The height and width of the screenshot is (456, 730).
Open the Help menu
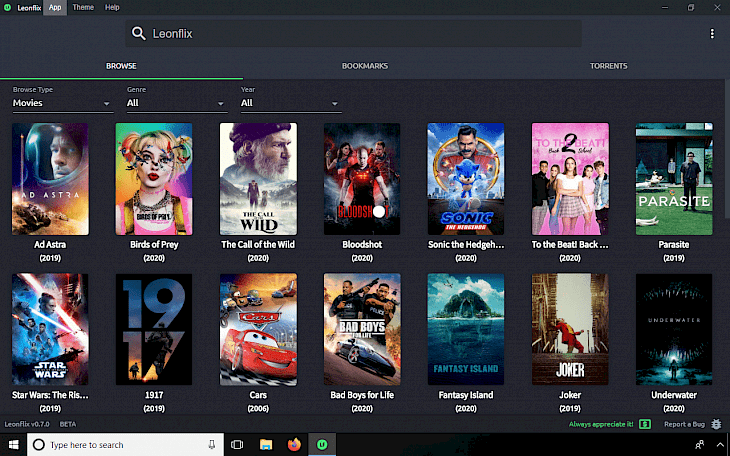click(x=112, y=7)
